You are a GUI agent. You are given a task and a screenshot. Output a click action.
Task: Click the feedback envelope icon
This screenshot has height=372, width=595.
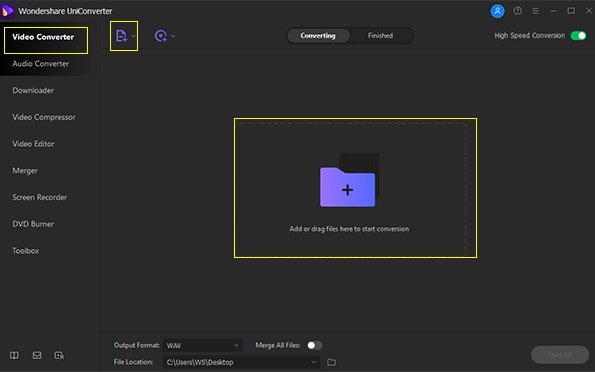(x=37, y=355)
